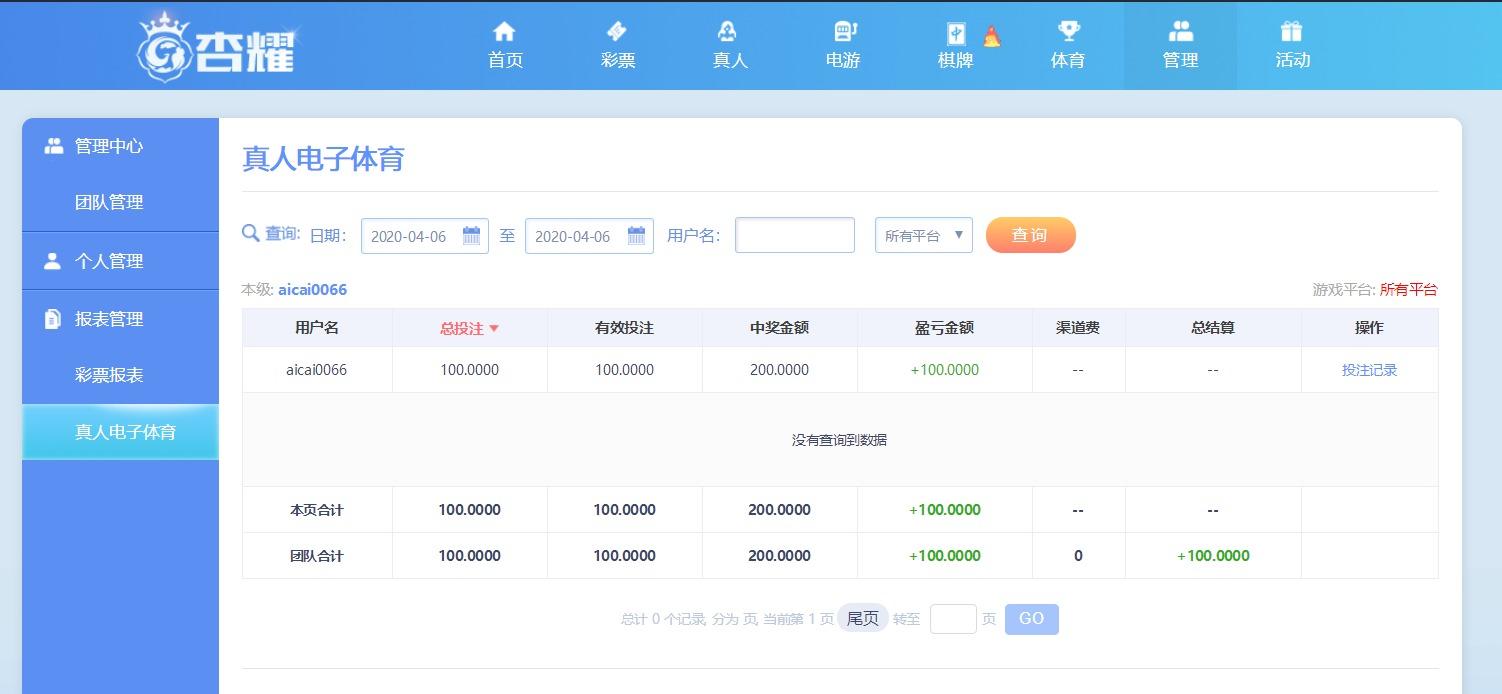This screenshot has height=694, width=1502.
Task: Click the 用户名 input field
Action: 794,236
